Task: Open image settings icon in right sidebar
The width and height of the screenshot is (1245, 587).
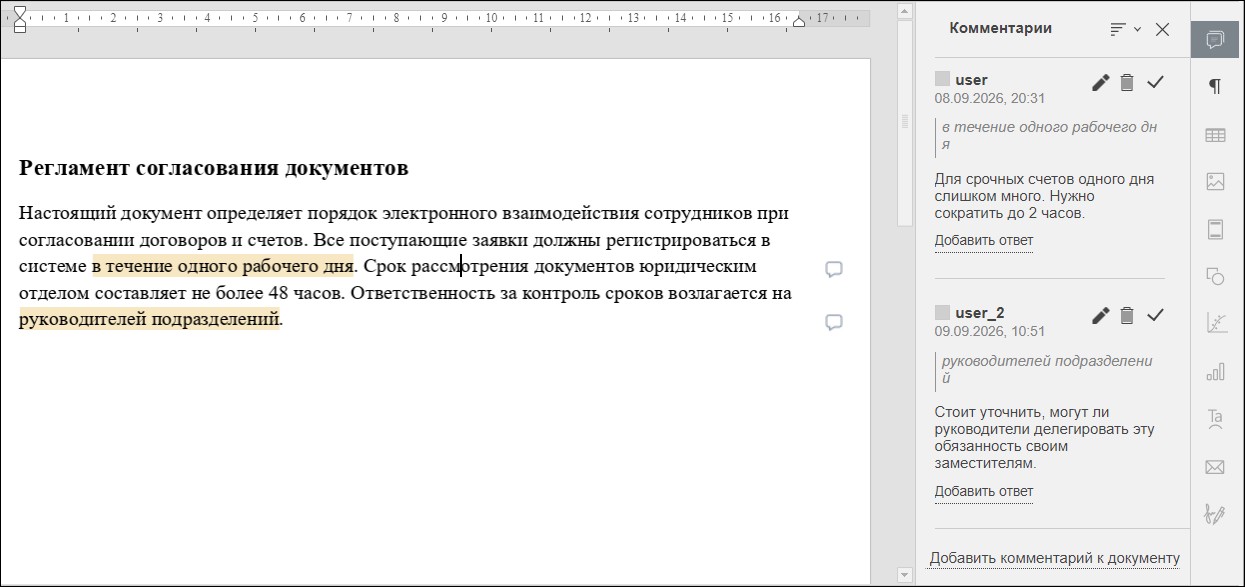Action: tap(1215, 182)
